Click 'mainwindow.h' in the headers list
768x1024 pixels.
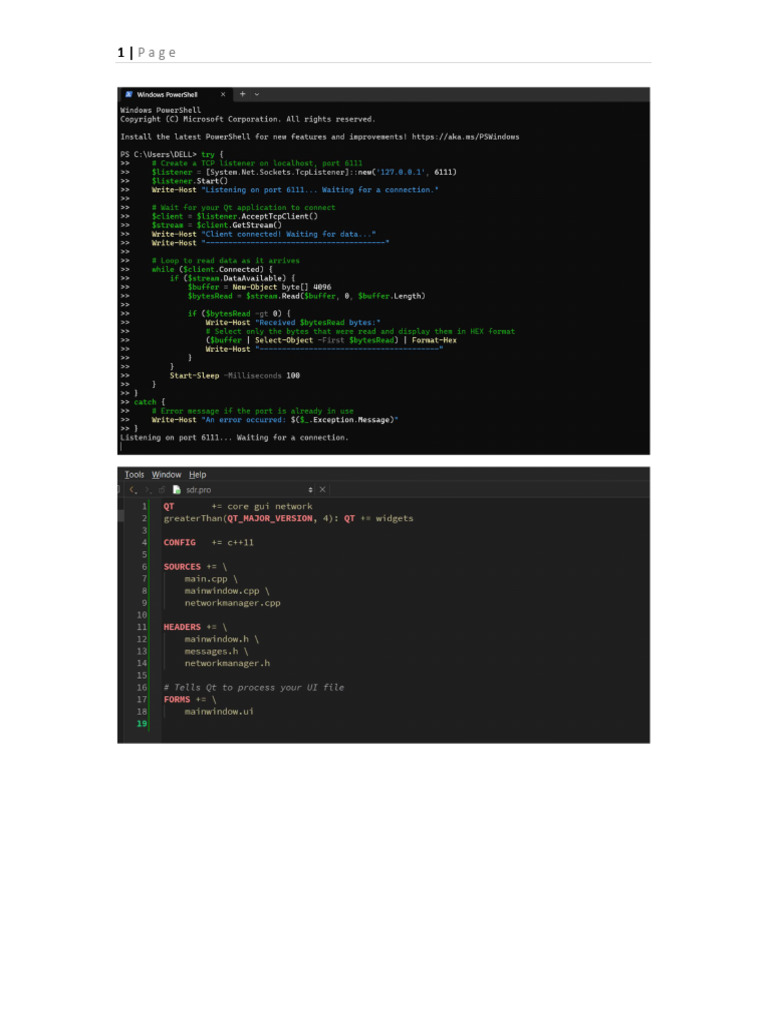click(x=216, y=639)
